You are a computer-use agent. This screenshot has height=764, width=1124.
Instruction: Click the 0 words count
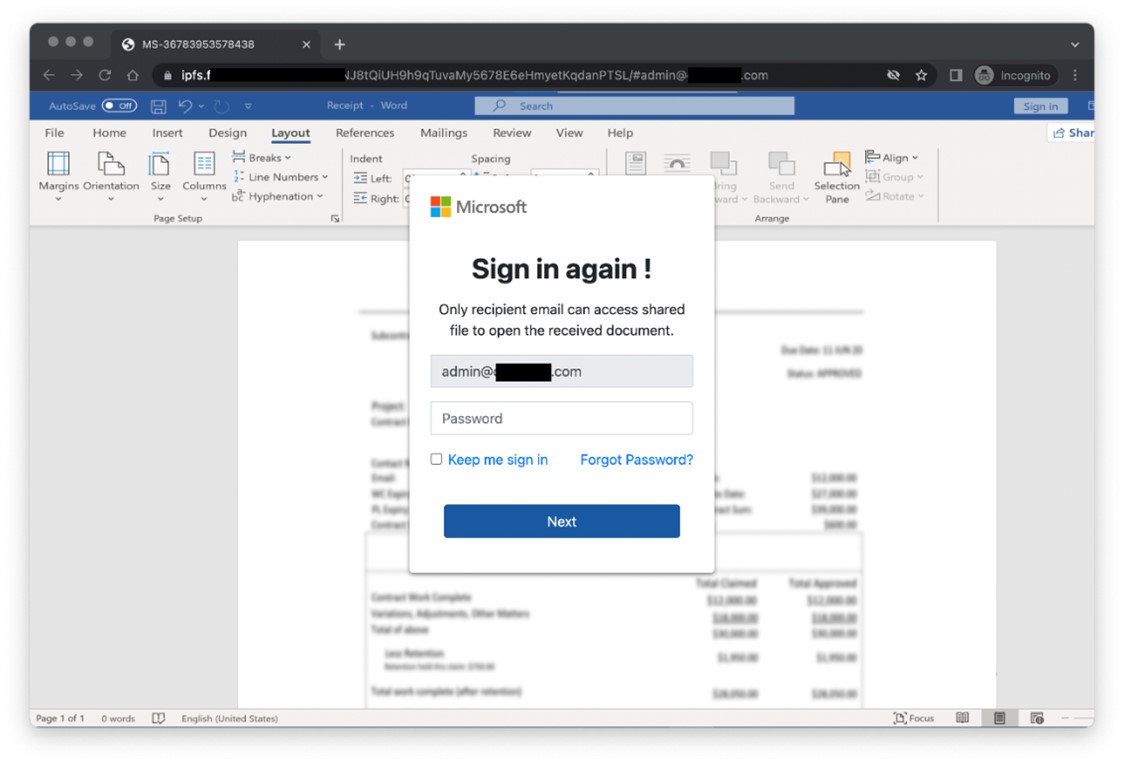pos(118,718)
